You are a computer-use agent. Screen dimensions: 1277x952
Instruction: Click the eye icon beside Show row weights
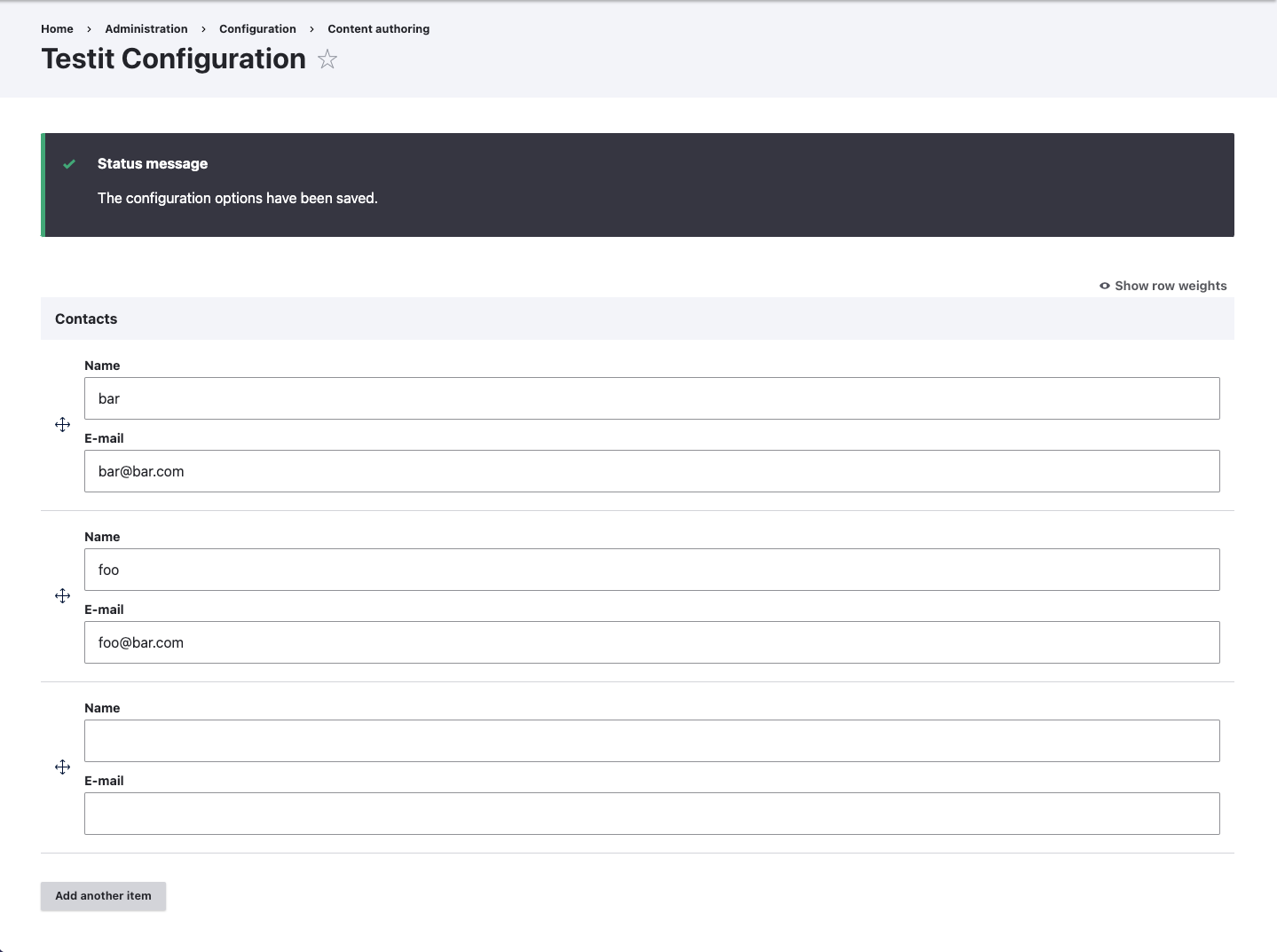1104,286
